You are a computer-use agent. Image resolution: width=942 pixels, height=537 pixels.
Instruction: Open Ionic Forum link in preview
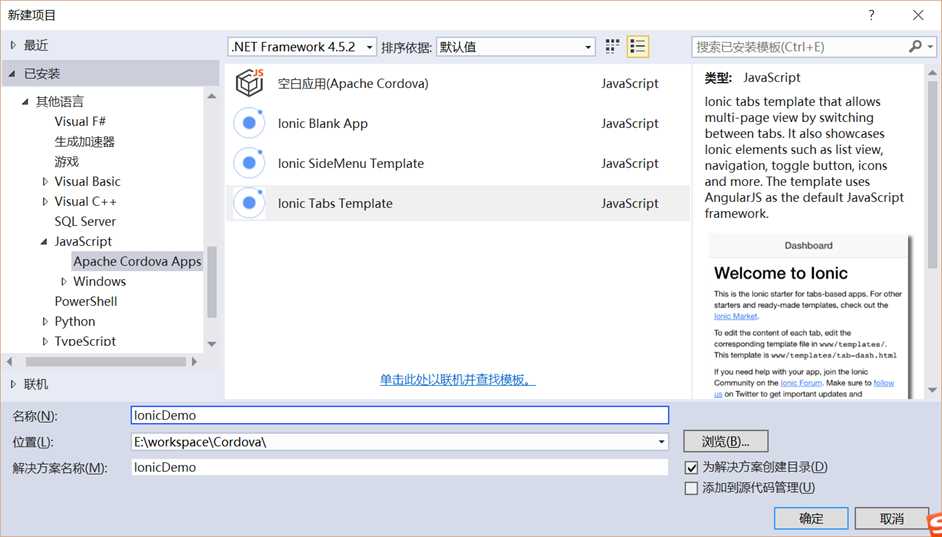pos(801,383)
